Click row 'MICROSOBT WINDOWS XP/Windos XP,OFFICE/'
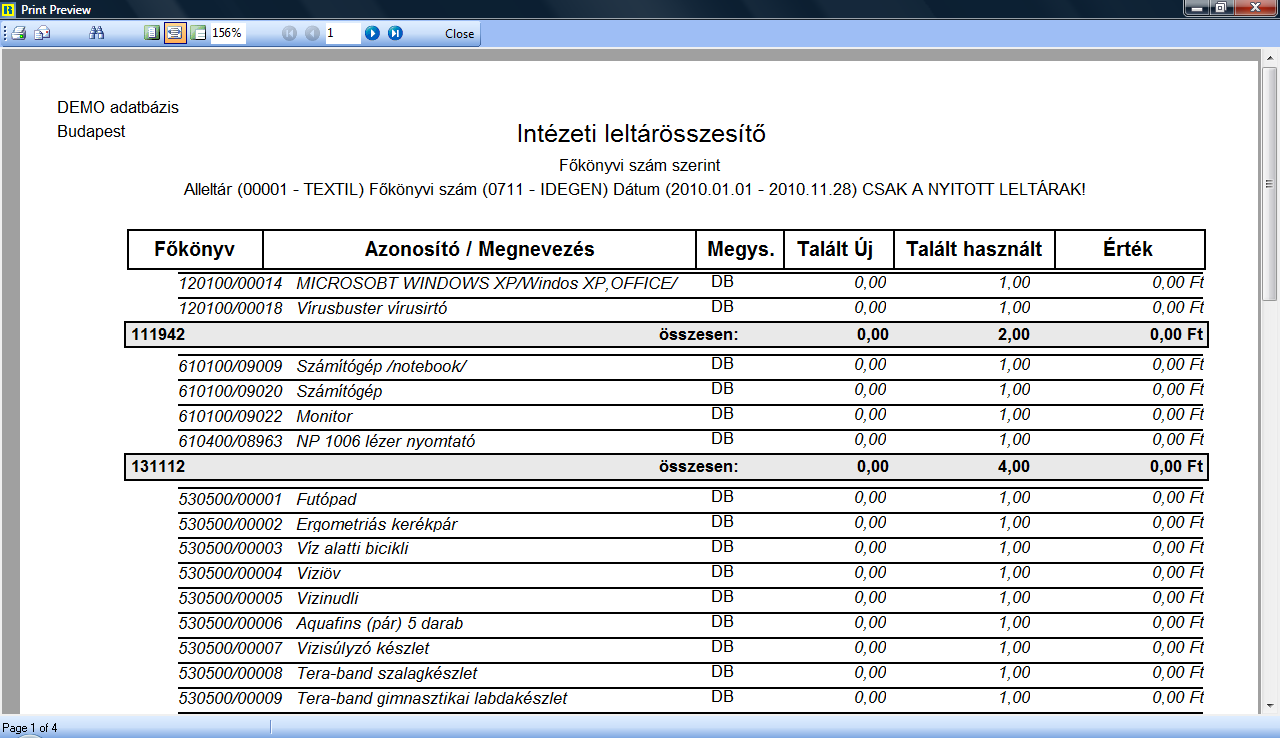This screenshot has width=1280, height=738. point(692,284)
